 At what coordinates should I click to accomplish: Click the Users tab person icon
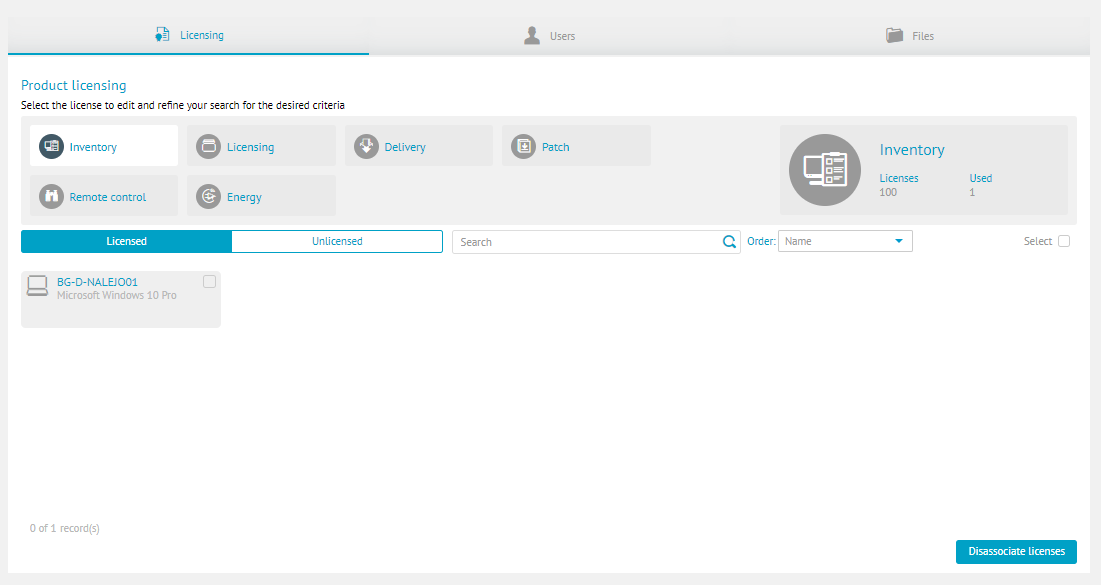point(532,35)
